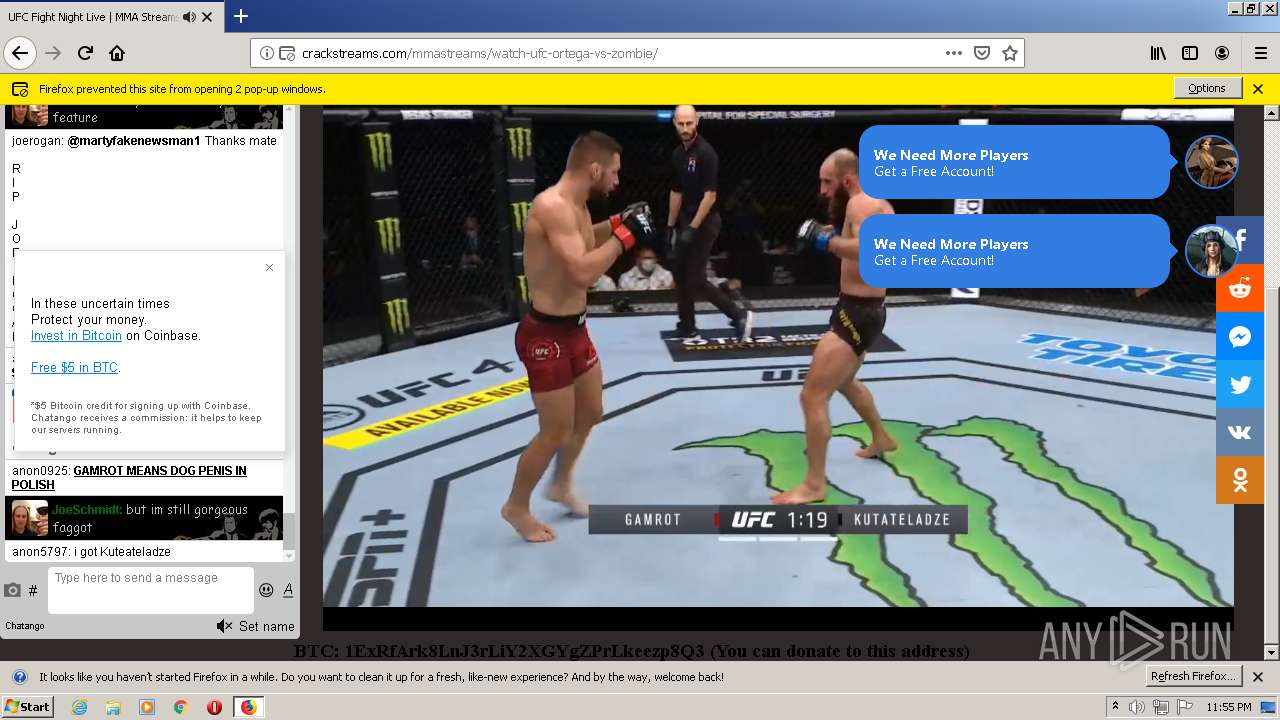Share via Facebook Messenger
Image resolution: width=1280 pixels, height=720 pixels.
[x=1240, y=336]
